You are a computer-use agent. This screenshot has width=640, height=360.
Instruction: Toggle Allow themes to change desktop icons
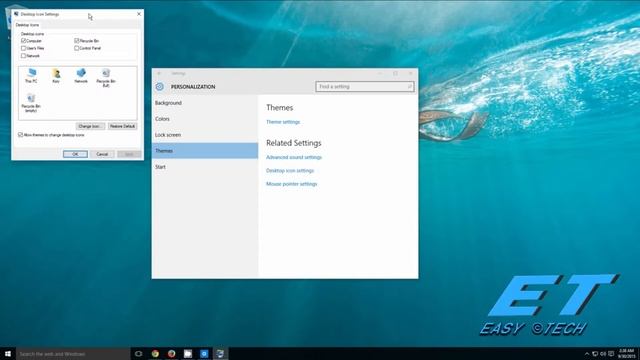coord(20,135)
